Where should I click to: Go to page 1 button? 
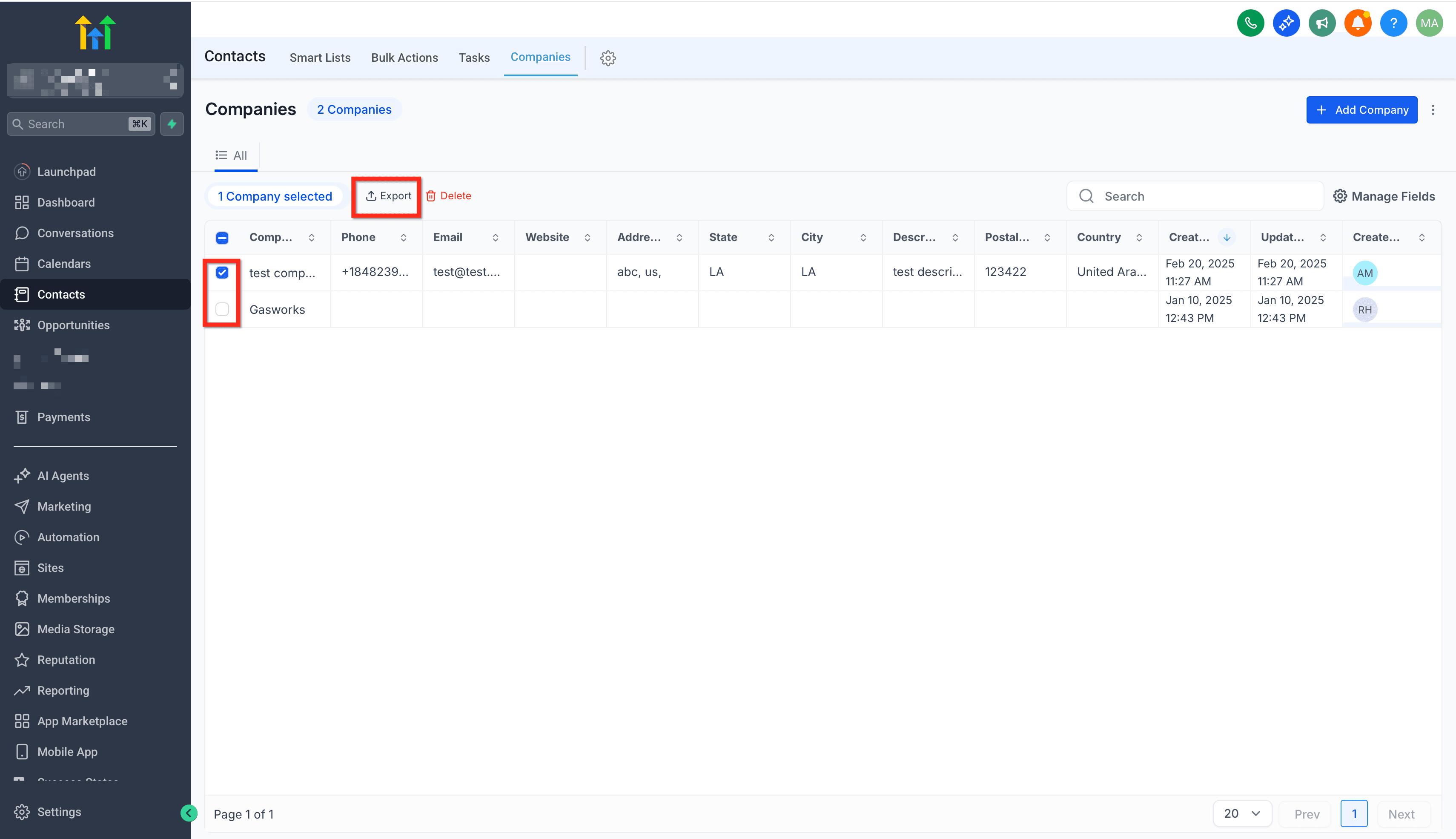(x=1354, y=813)
